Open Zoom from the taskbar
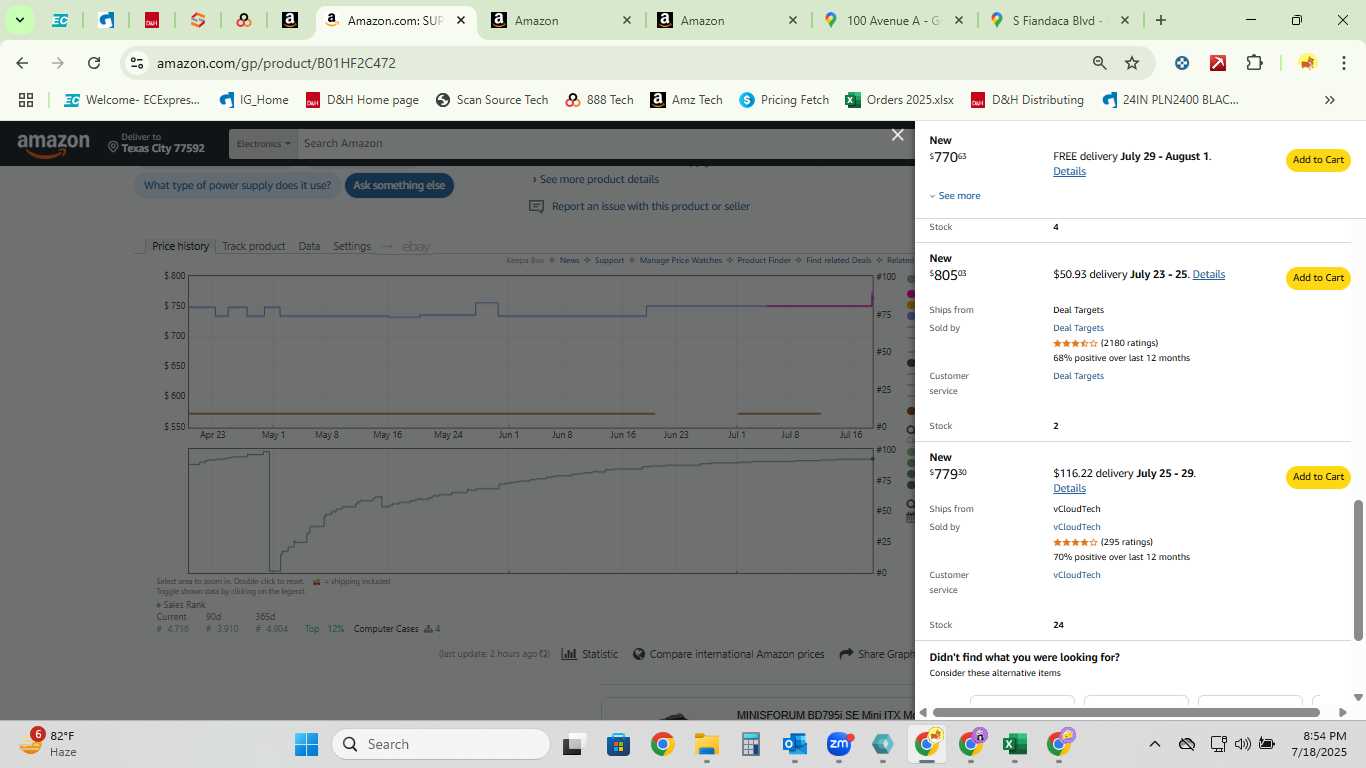This screenshot has width=1366, height=768. (839, 744)
